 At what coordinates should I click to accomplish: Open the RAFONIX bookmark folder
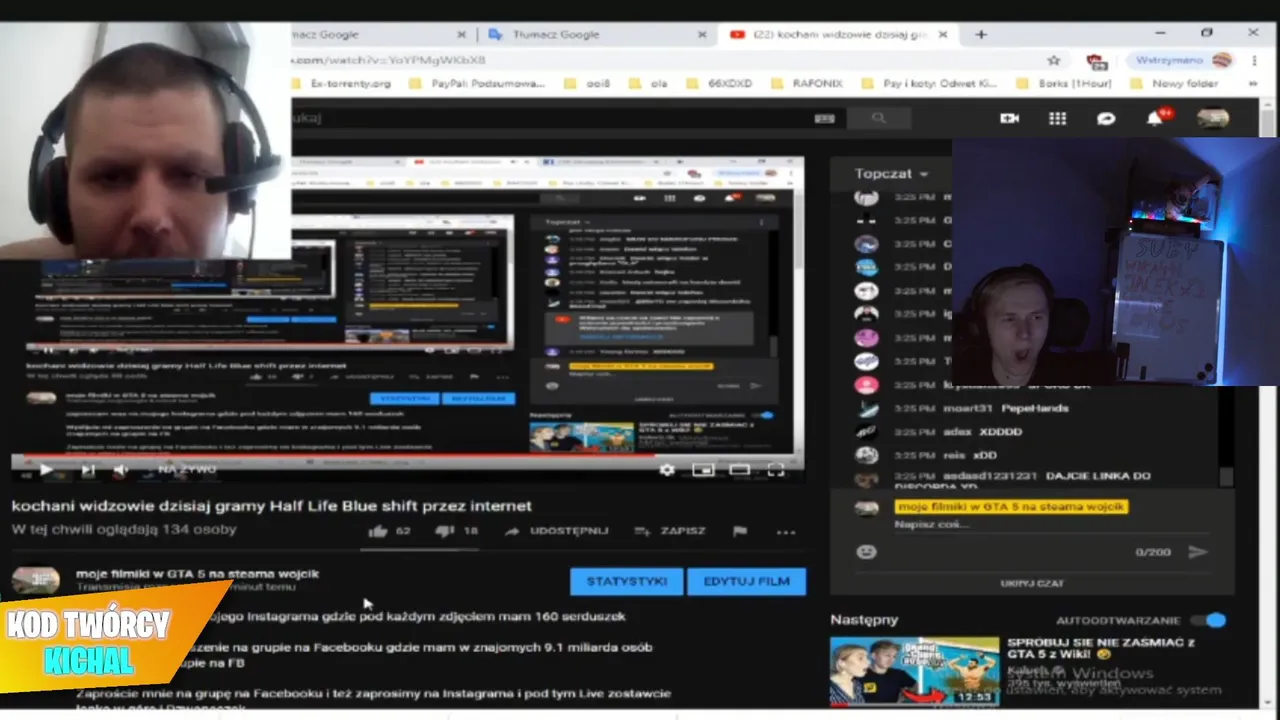tap(806, 84)
